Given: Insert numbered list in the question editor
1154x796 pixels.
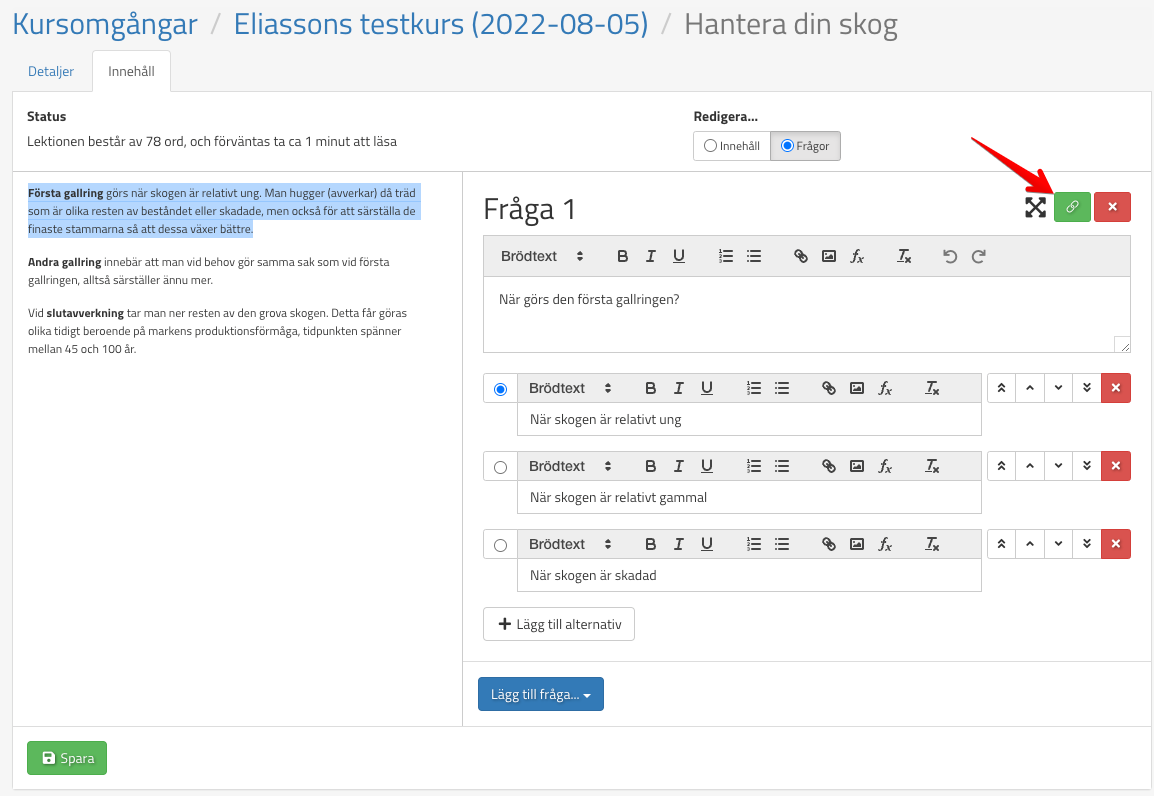Looking at the screenshot, I should (x=726, y=256).
